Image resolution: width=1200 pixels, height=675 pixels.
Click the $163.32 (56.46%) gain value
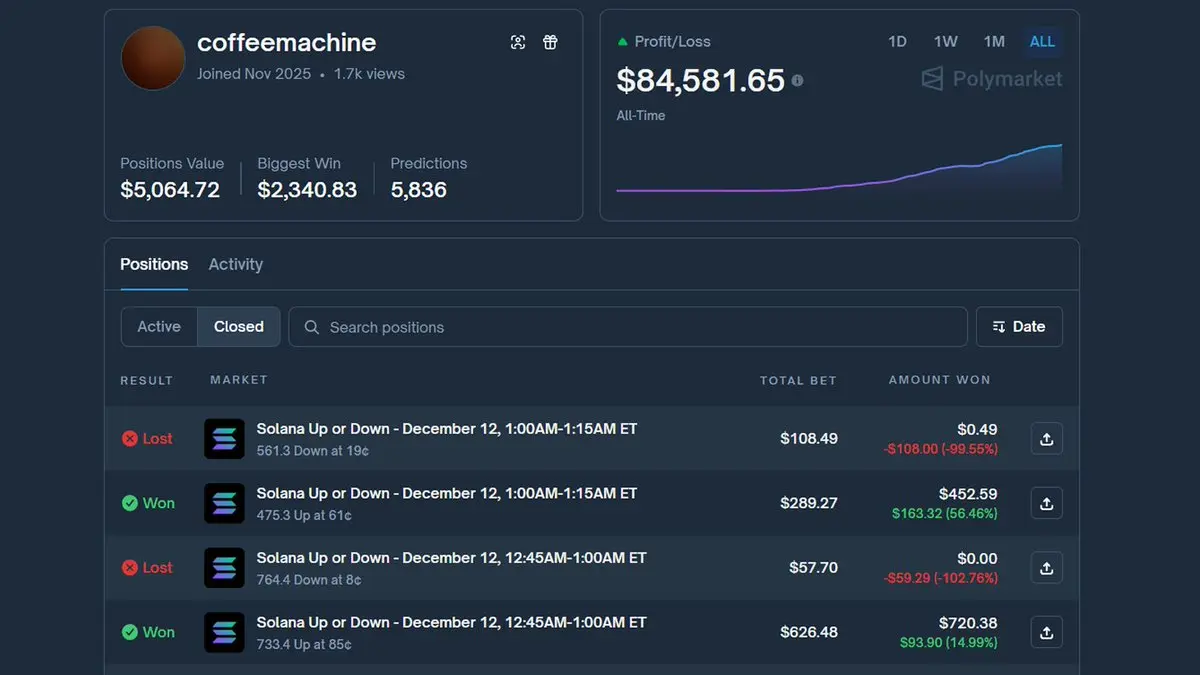945,513
